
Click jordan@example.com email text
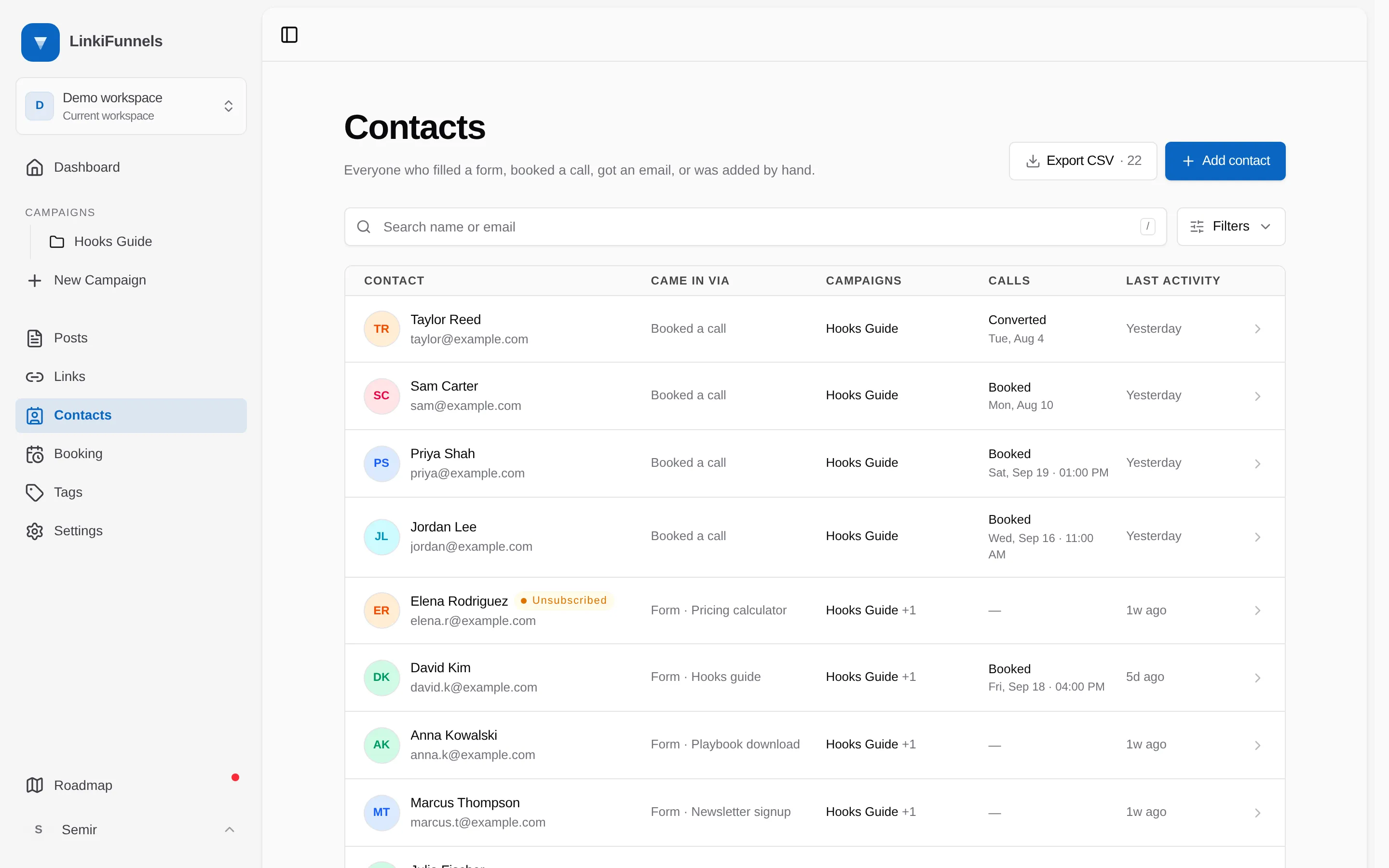(x=471, y=546)
